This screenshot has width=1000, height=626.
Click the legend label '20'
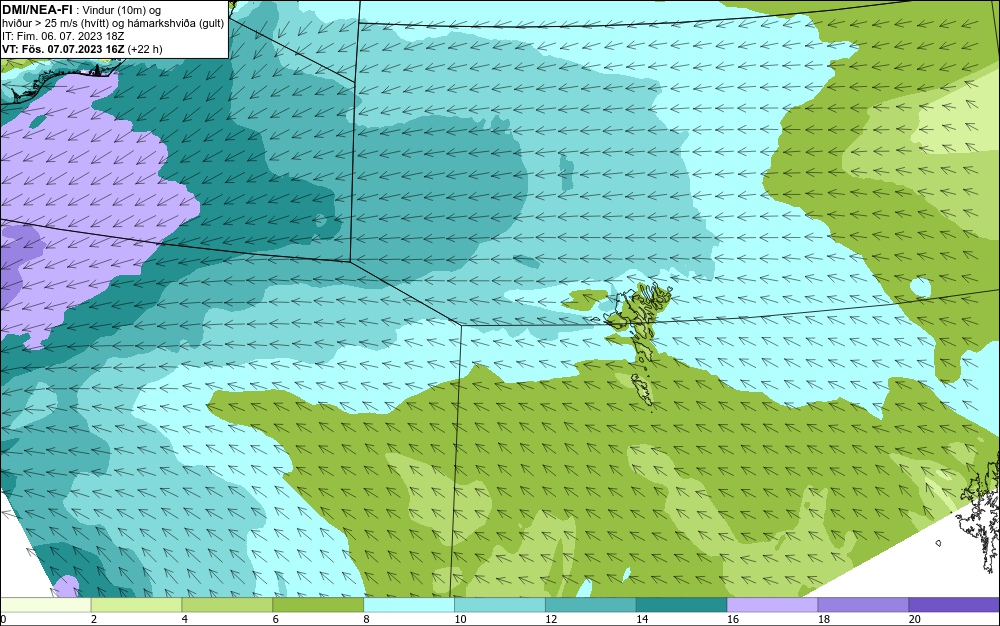point(915,619)
